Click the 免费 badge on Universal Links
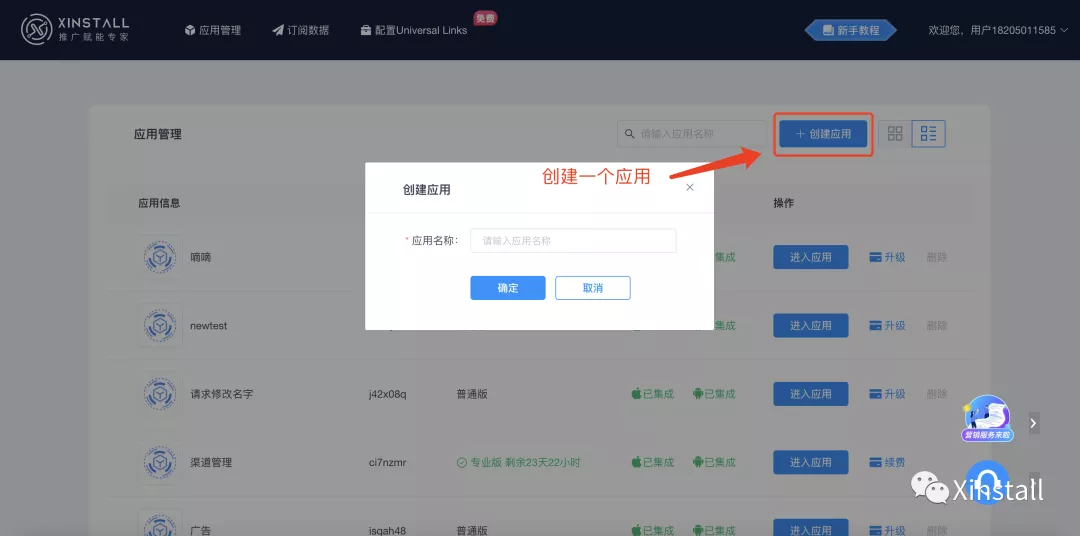 tap(485, 18)
